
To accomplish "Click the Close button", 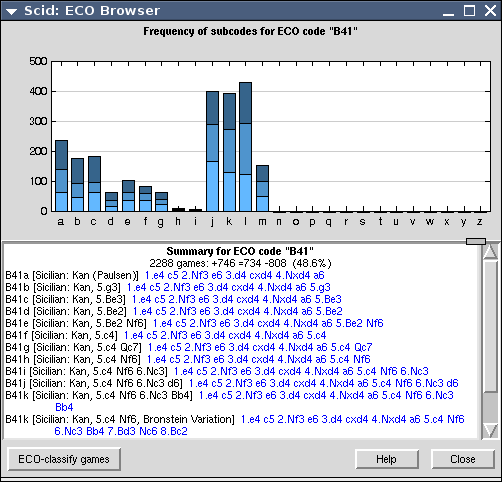I will pyautogui.click(x=463, y=459).
